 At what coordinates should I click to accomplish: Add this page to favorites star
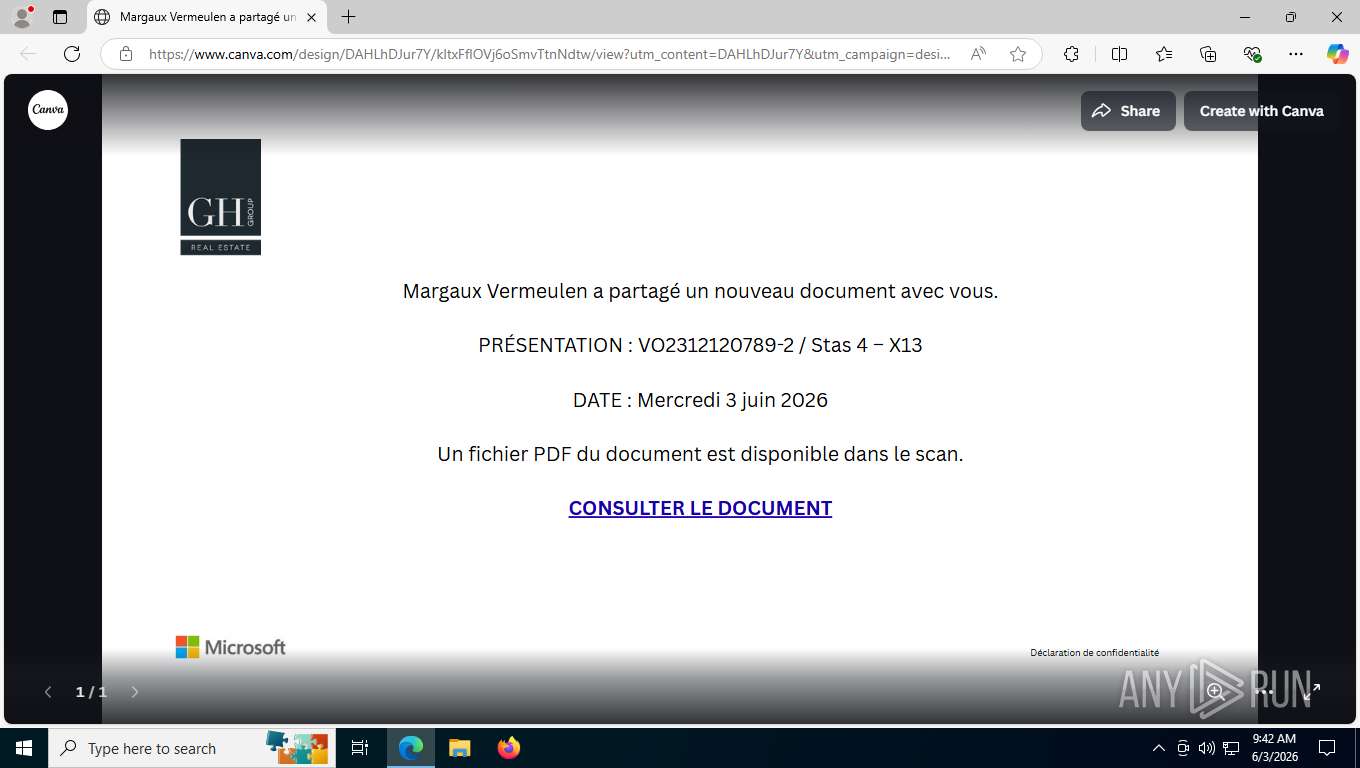(1018, 54)
